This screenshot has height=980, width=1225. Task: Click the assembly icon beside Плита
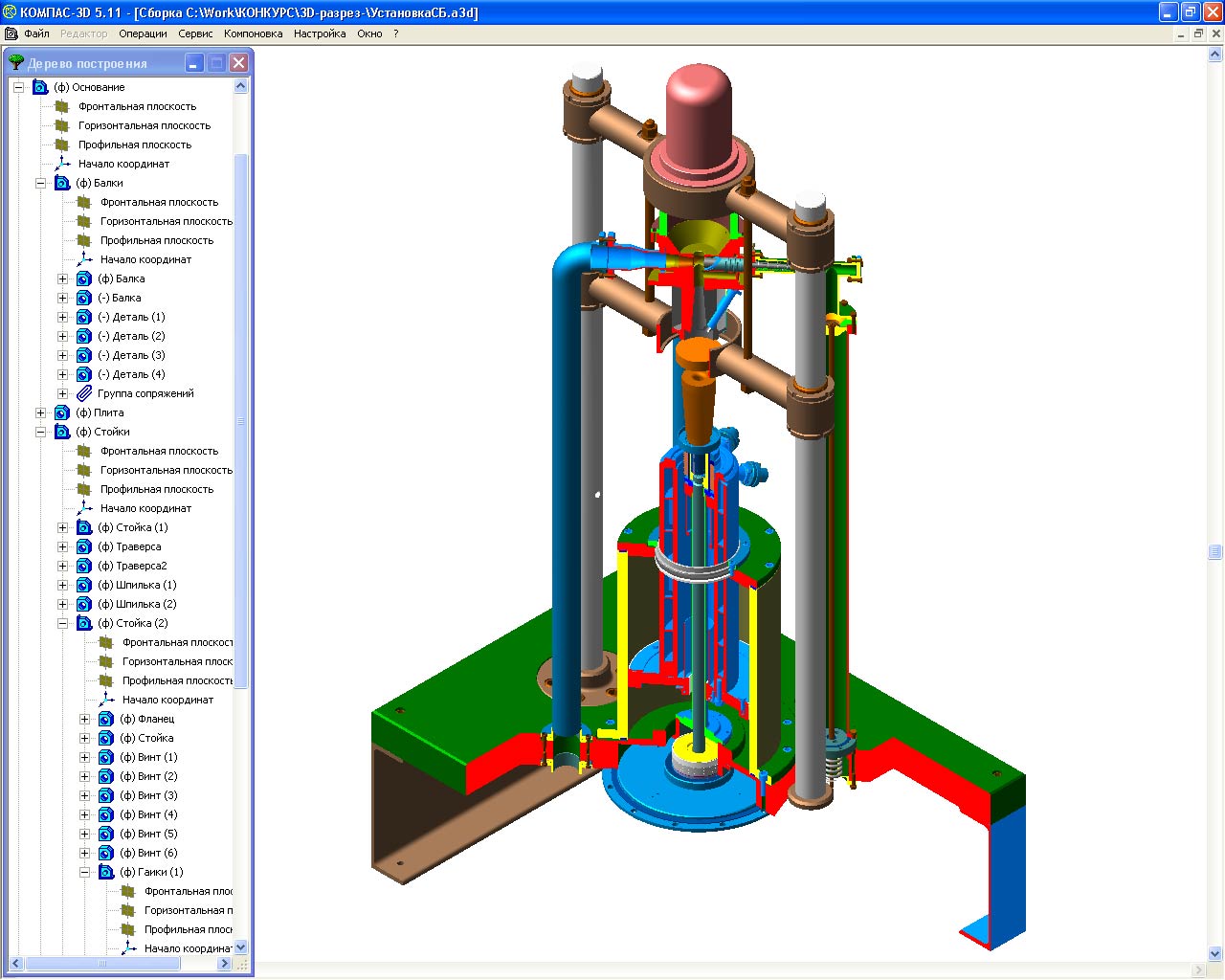coord(62,412)
